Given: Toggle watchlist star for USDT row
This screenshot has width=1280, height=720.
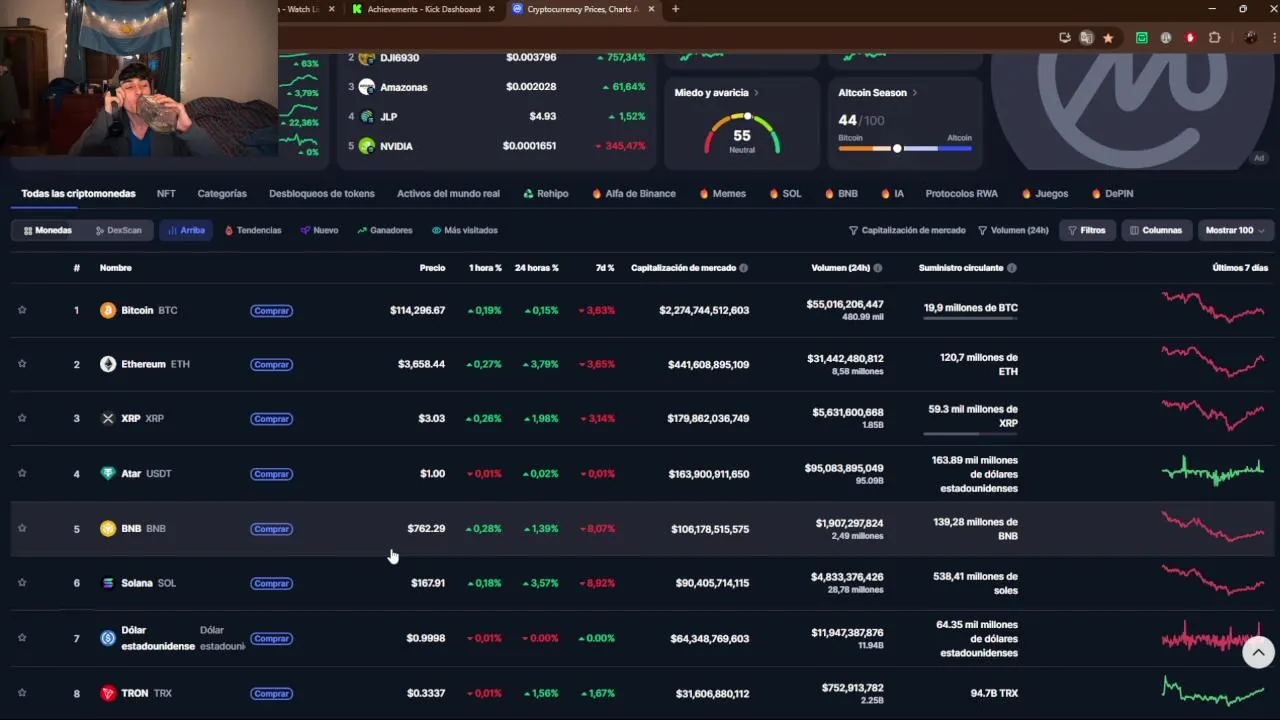Looking at the screenshot, I should (x=22, y=473).
